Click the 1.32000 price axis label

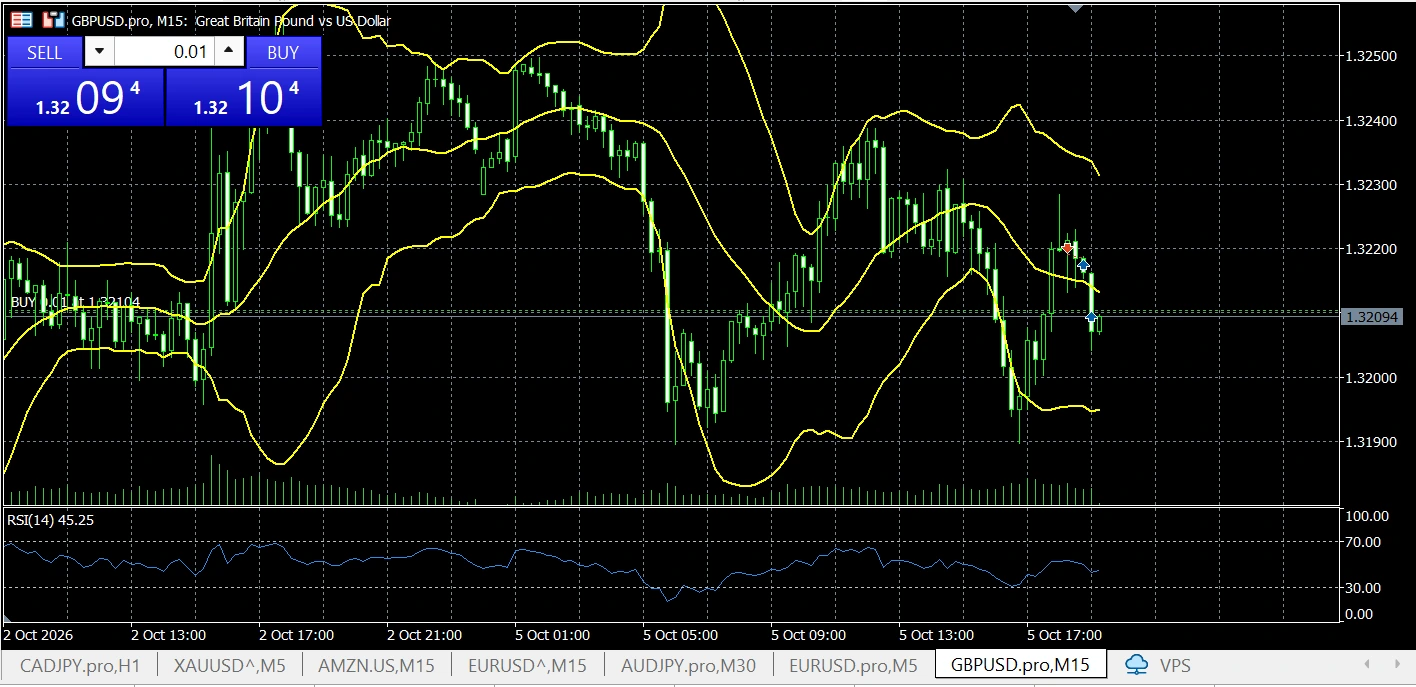click(x=1372, y=378)
